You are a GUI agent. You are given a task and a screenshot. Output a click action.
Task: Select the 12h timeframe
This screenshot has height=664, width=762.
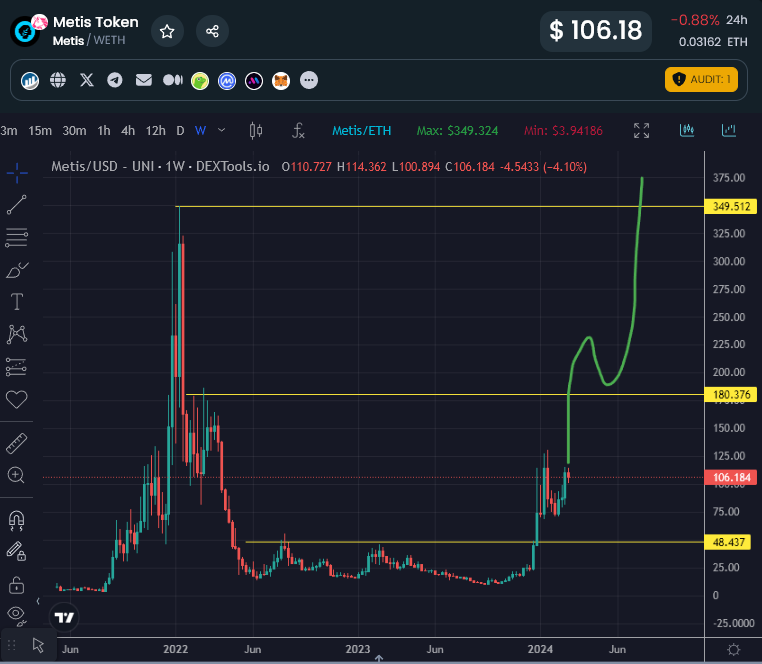tap(156, 131)
